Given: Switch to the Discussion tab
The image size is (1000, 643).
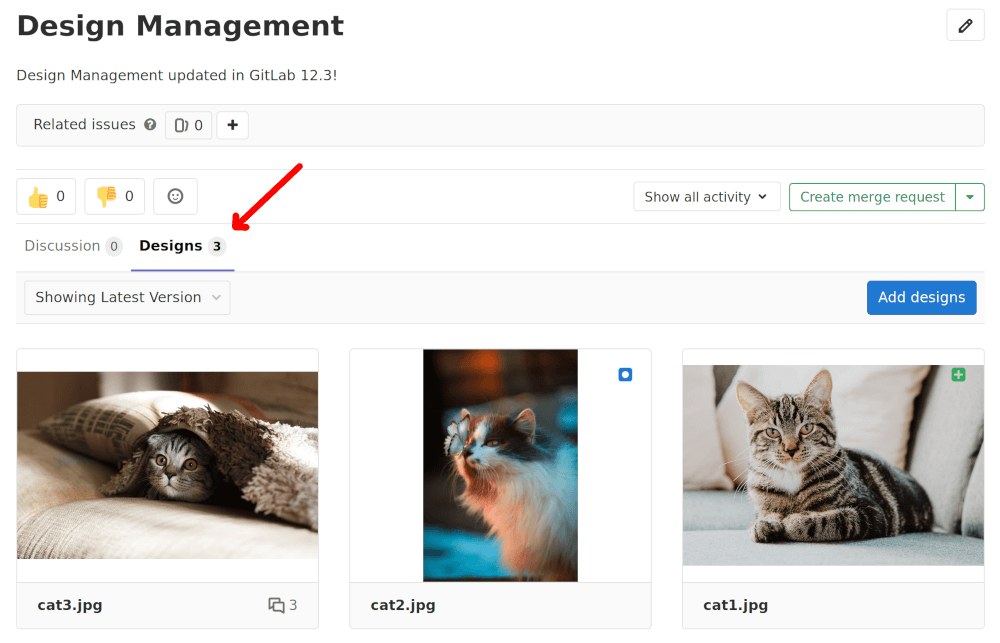Looking at the screenshot, I should coord(63,246).
